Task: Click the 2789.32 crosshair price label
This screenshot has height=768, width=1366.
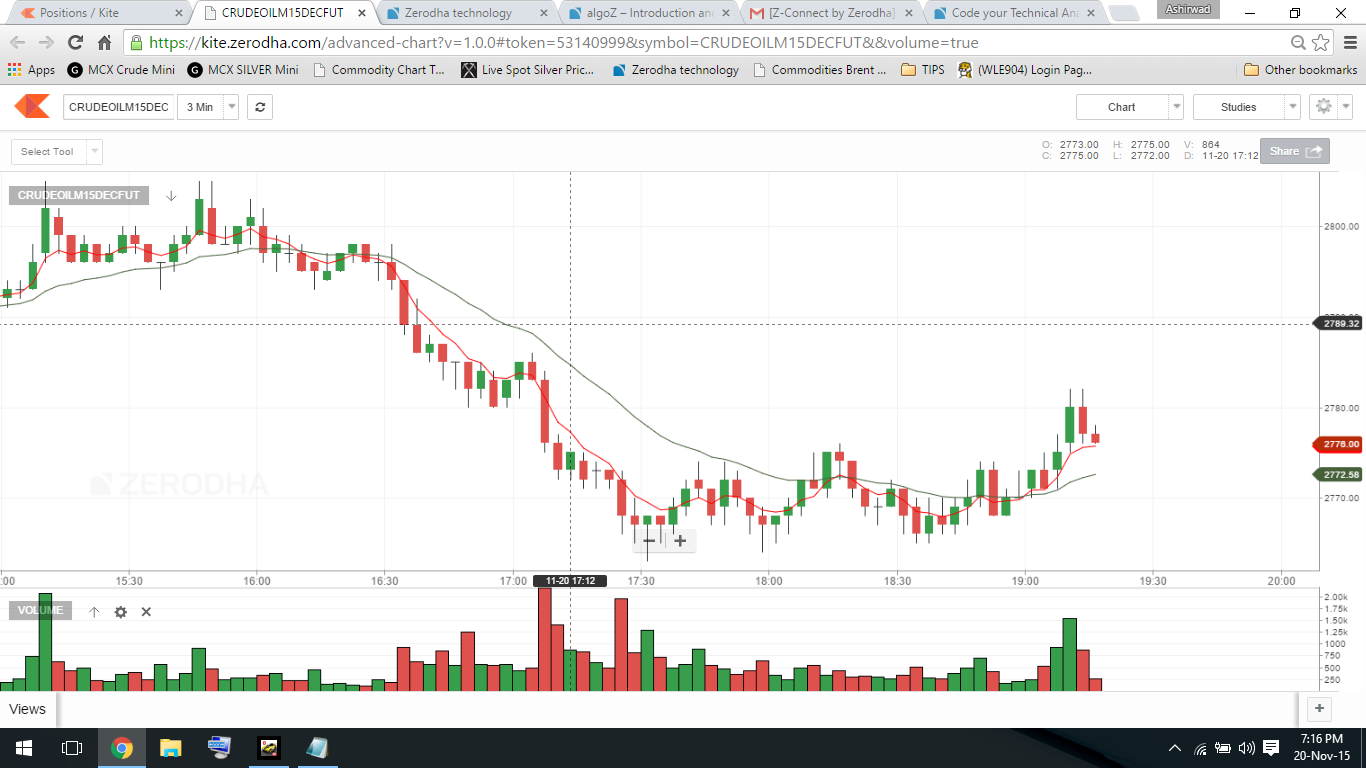Action: pyautogui.click(x=1337, y=323)
